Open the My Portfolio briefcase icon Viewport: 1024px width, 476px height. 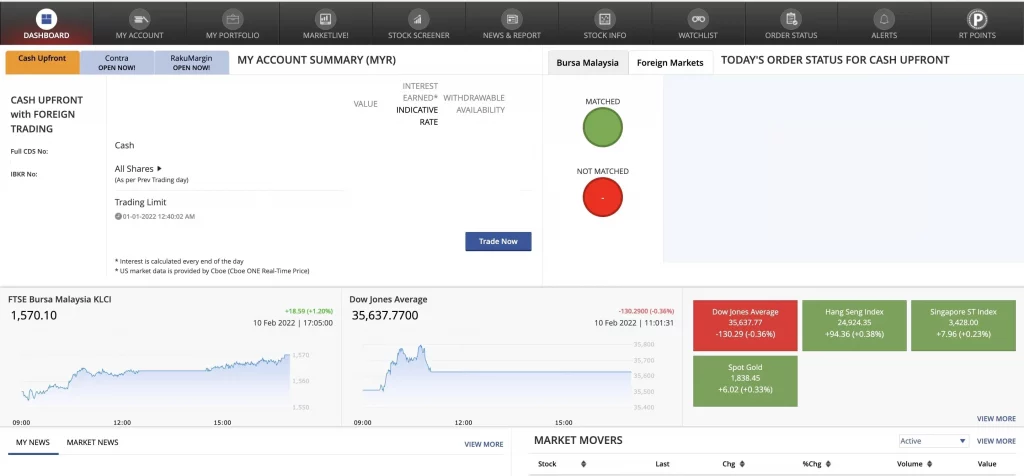tap(232, 18)
